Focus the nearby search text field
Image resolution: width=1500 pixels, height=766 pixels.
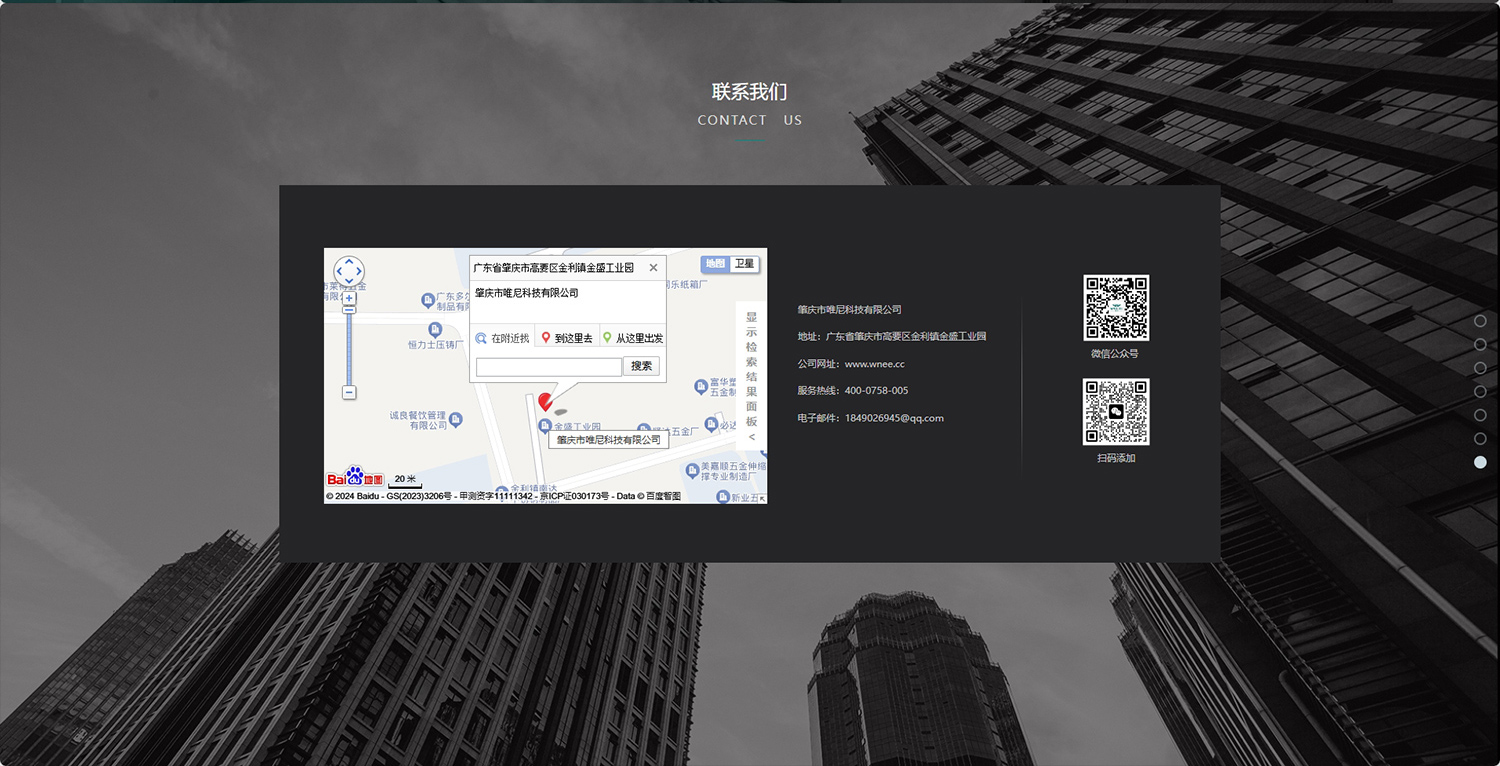tap(548, 367)
